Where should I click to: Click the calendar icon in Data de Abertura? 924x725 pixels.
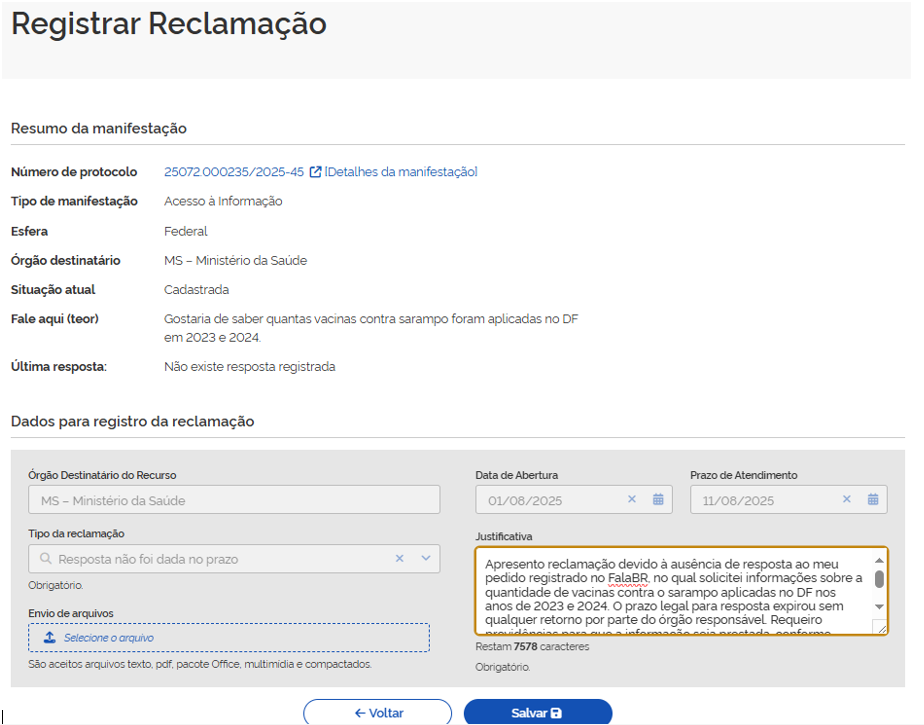[x=658, y=500]
